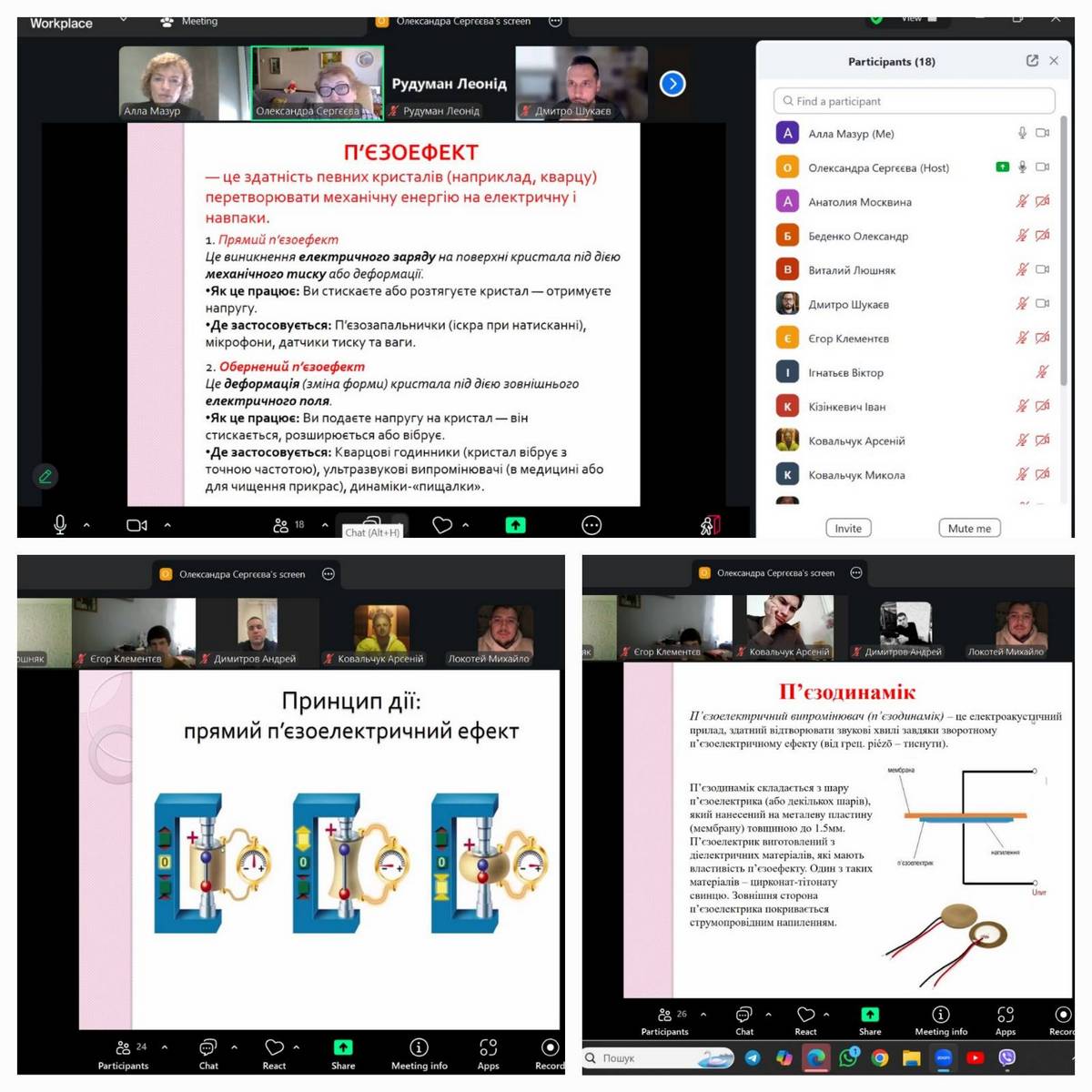This screenshot has height=1092, width=1092.
Task: Toggle the camera in the meeting toolbar
Action: coord(136,525)
